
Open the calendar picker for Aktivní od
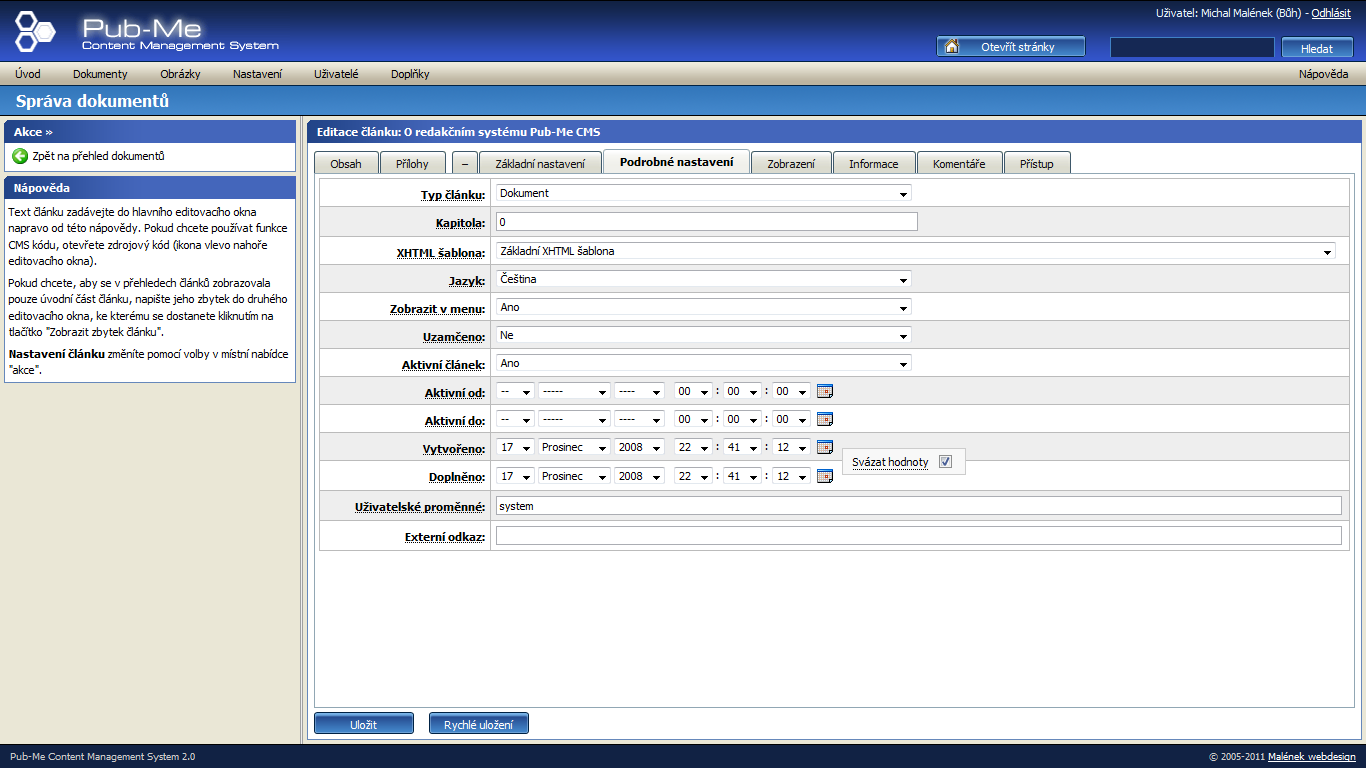pyautogui.click(x=825, y=392)
